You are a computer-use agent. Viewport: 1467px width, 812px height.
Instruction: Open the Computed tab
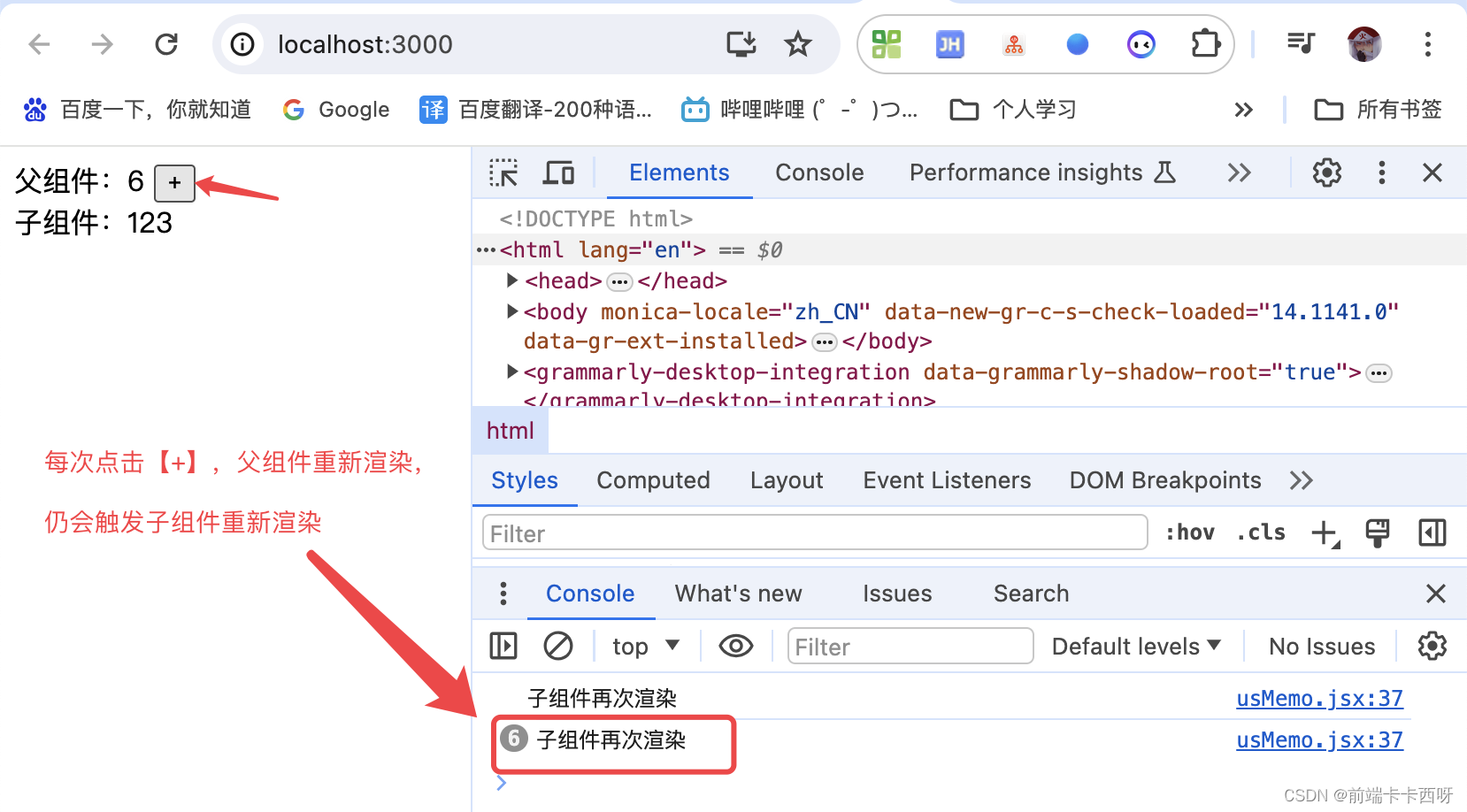[653, 480]
